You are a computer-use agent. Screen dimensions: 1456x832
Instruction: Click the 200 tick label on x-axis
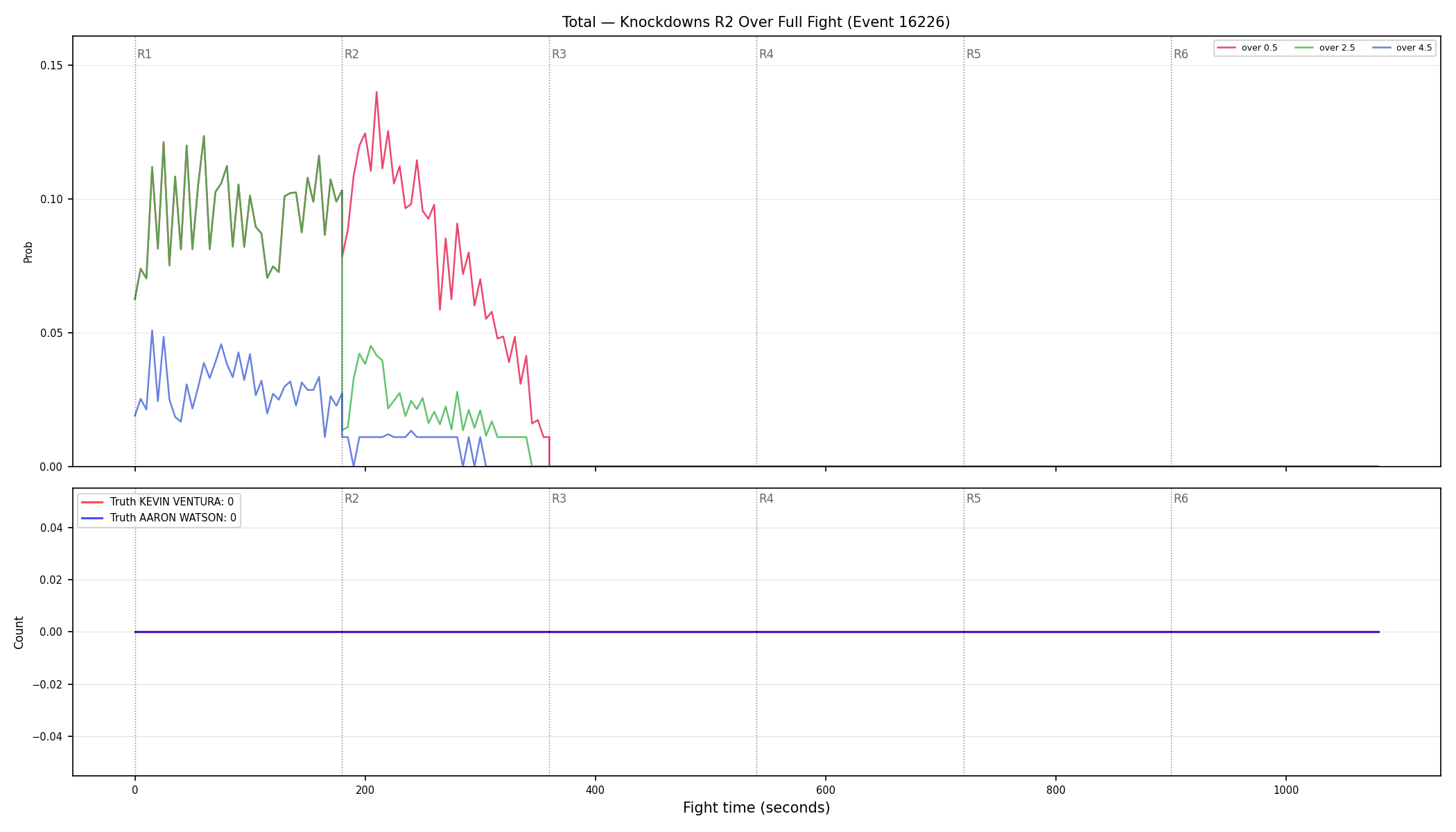tap(365, 790)
